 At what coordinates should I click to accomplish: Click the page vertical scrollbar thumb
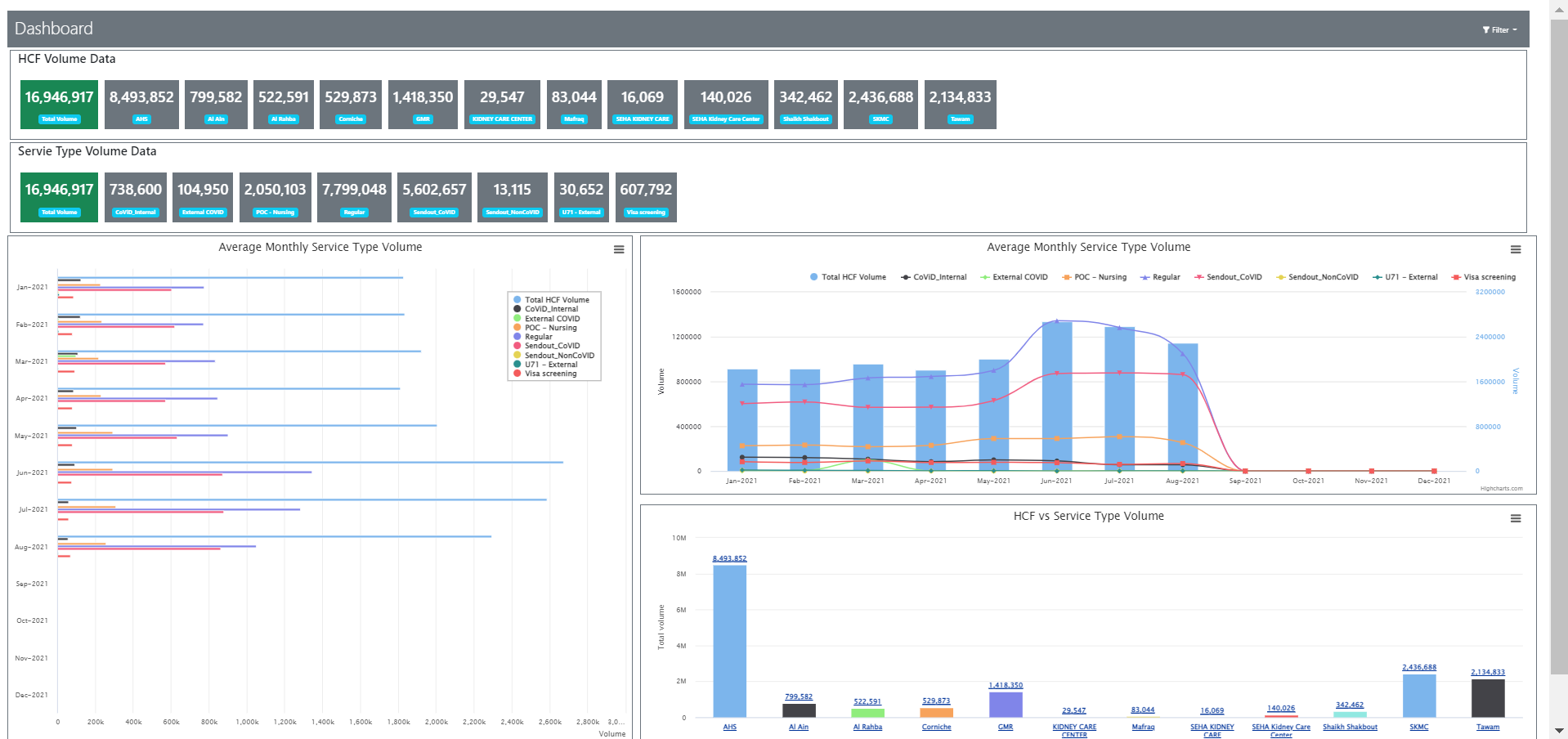(x=1559, y=347)
